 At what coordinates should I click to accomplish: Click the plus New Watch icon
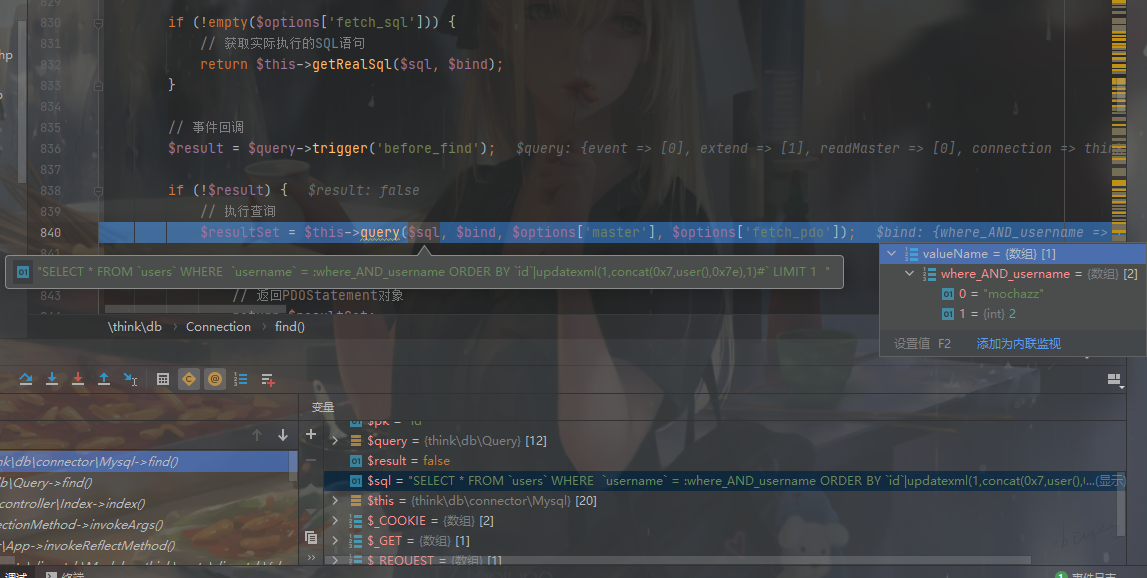pos(311,435)
